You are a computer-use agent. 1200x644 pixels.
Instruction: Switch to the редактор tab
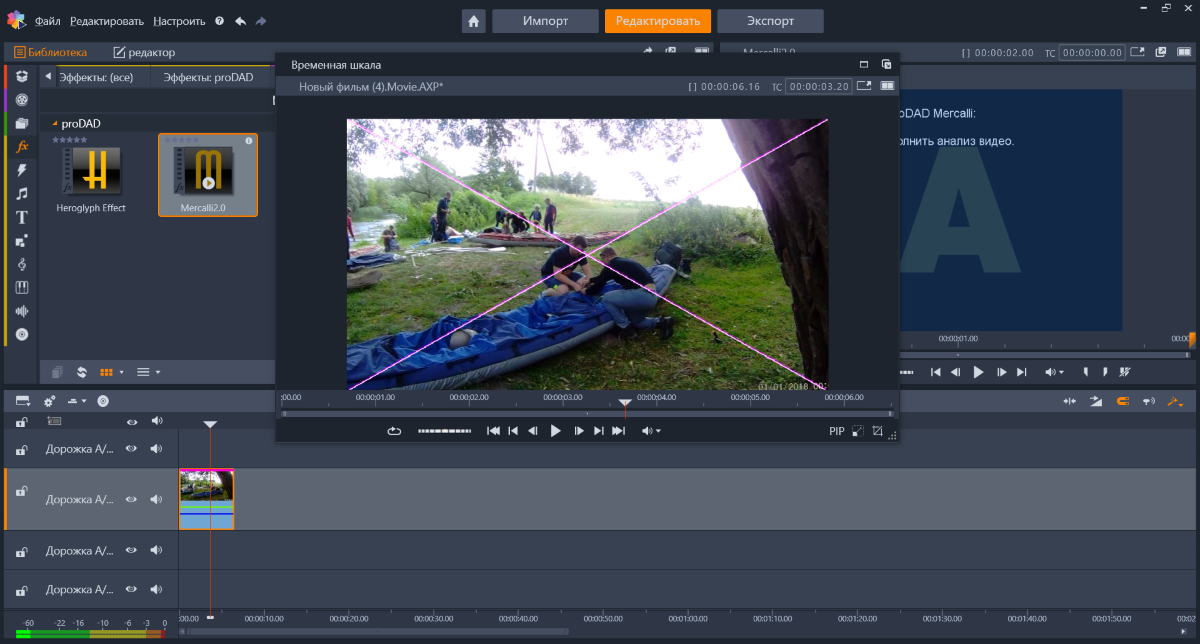144,52
